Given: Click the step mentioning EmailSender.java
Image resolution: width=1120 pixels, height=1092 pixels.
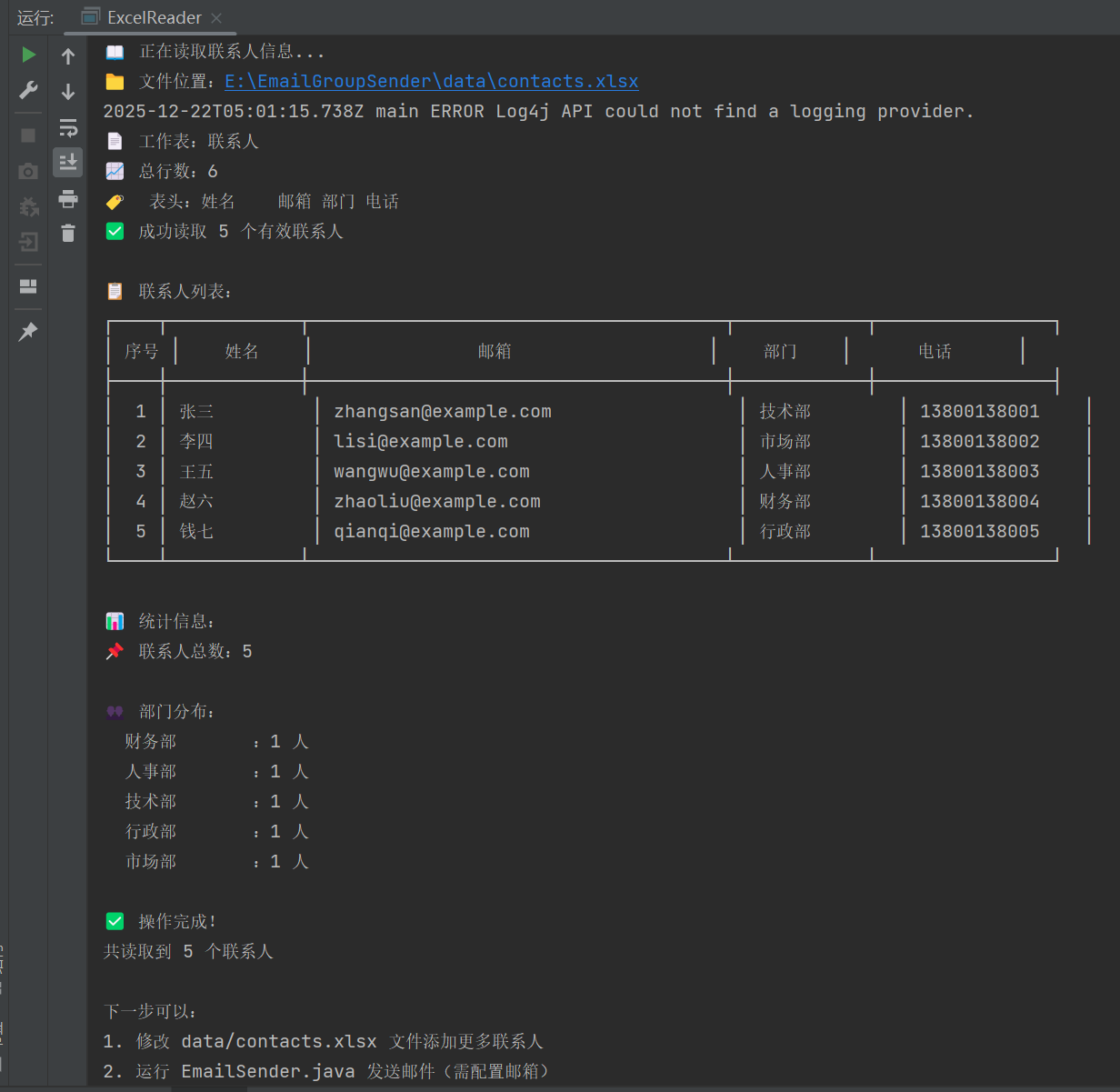Looking at the screenshot, I should click(x=326, y=1071).
